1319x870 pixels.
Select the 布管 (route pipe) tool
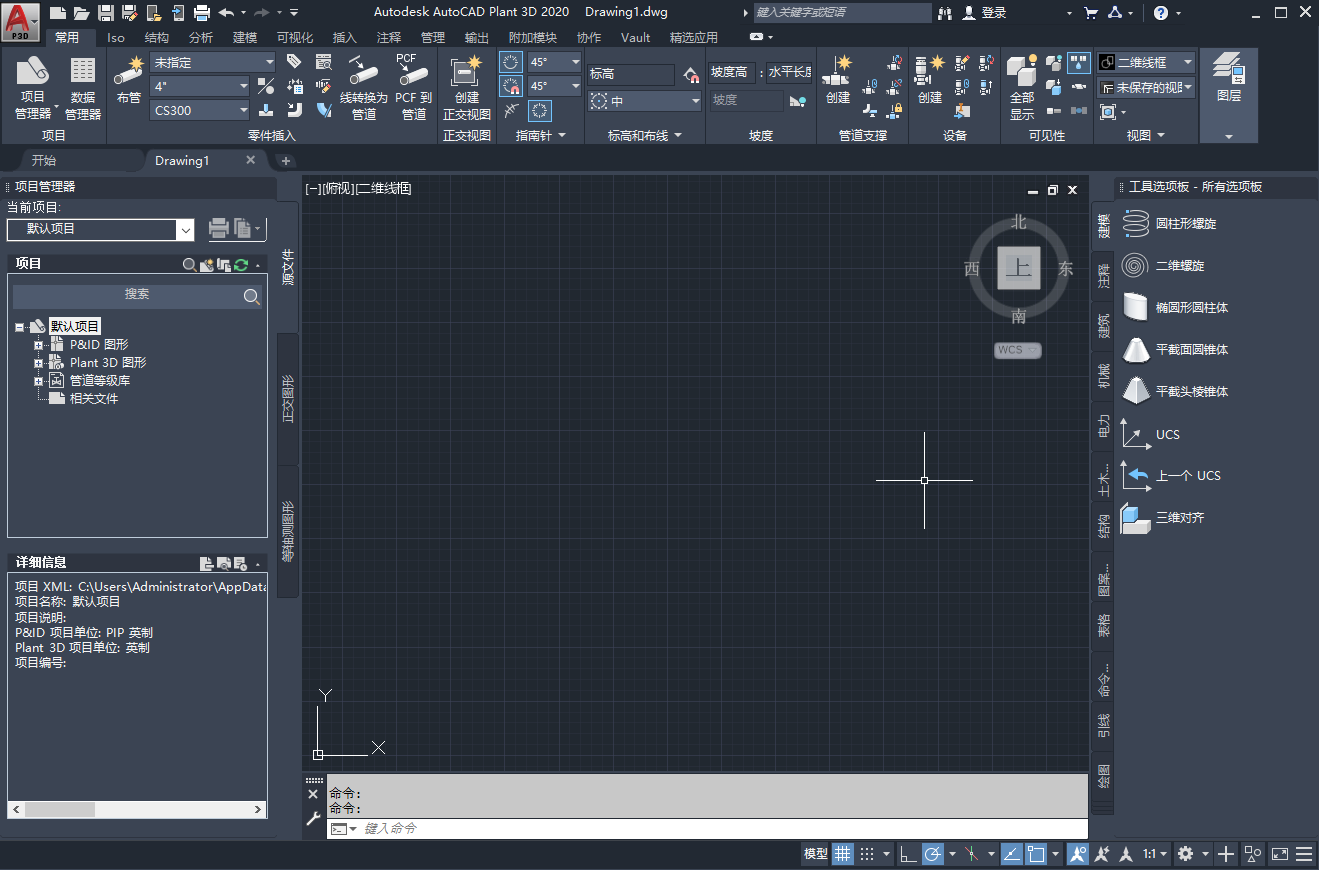pyautogui.click(x=128, y=82)
